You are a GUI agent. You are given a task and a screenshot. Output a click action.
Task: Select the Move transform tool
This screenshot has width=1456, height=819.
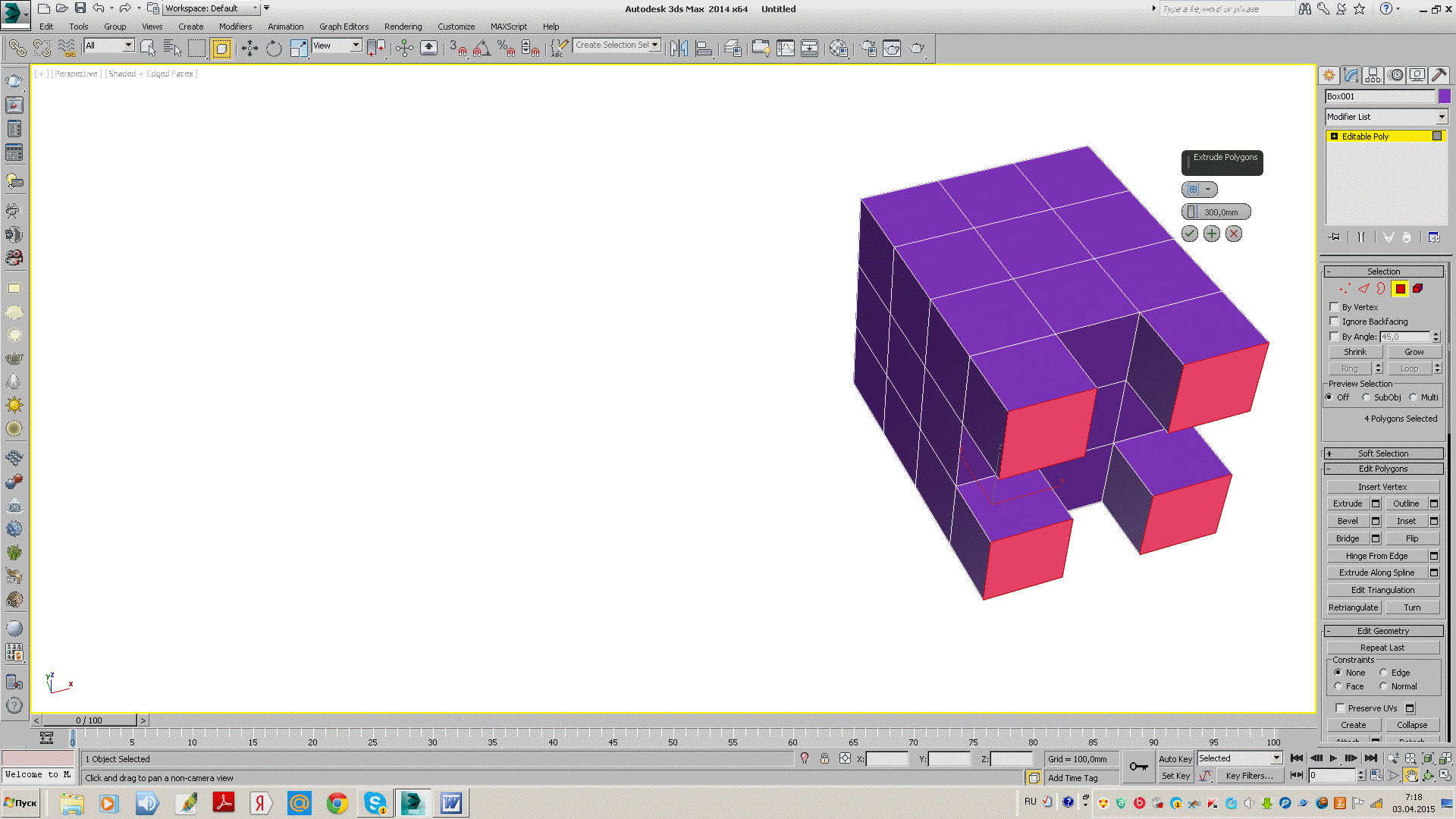click(x=249, y=49)
